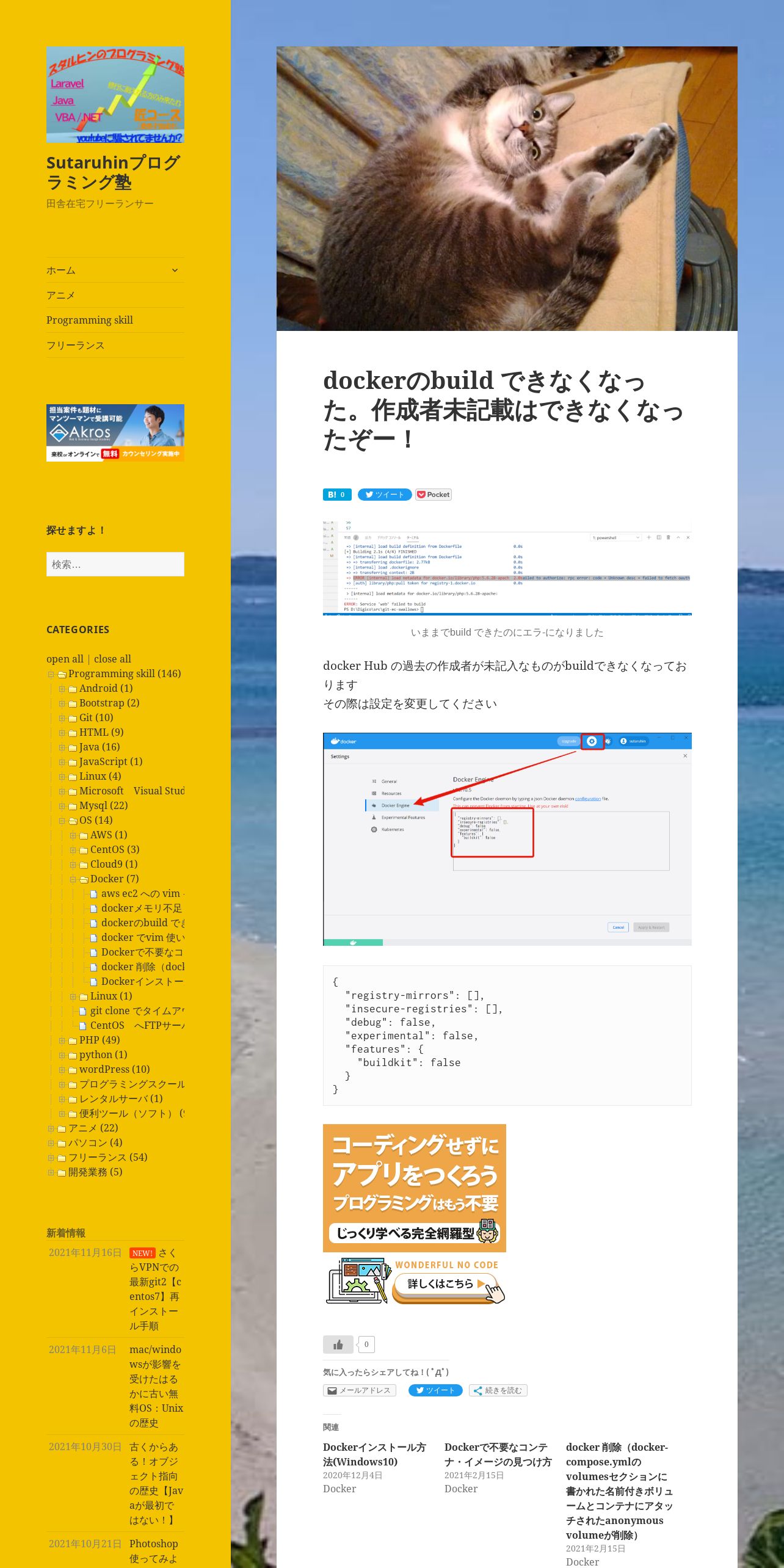This screenshot has width=784, height=1568.
Task: Open the 開発業務 (5) category
Action: [x=95, y=1172]
